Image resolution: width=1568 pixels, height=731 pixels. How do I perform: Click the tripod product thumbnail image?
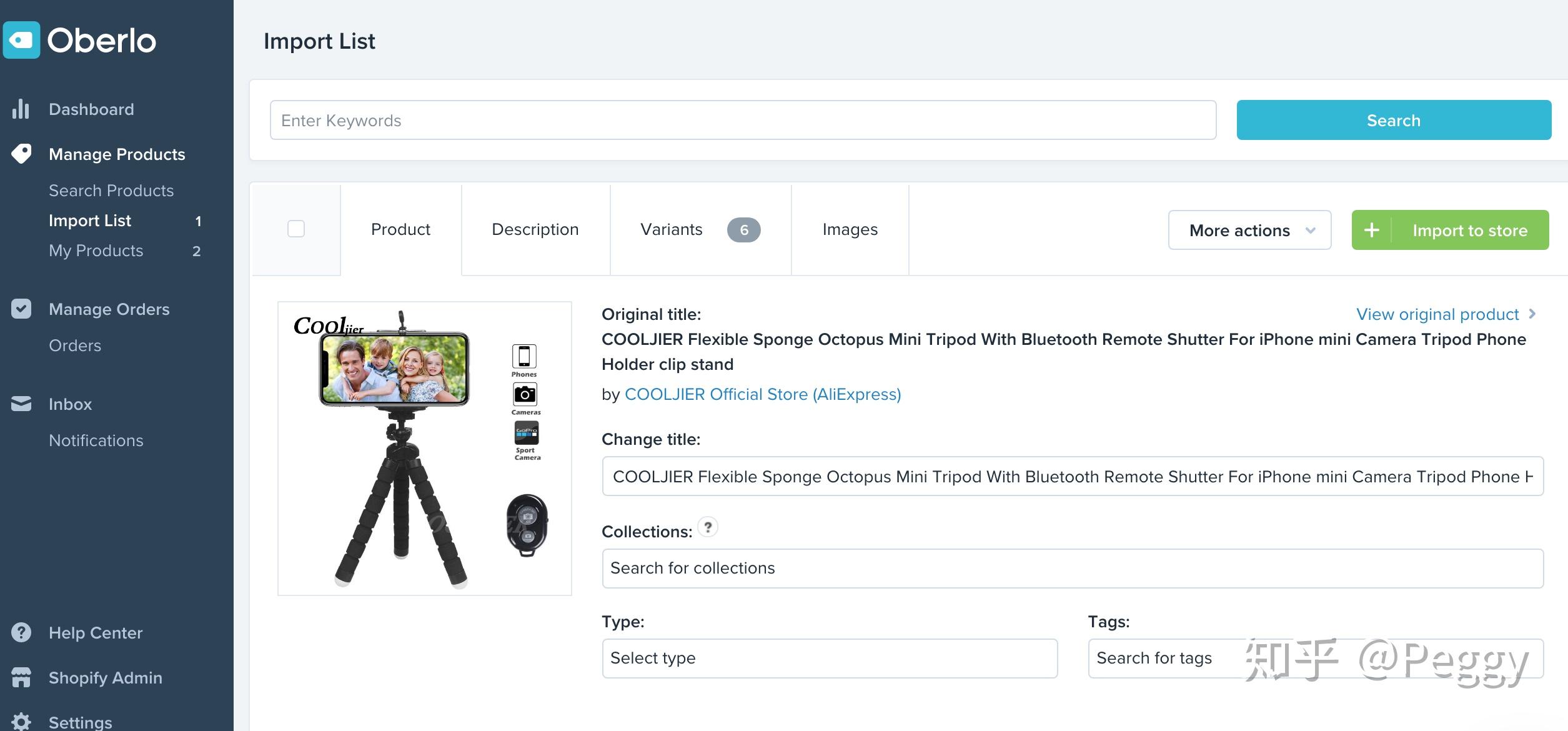424,449
